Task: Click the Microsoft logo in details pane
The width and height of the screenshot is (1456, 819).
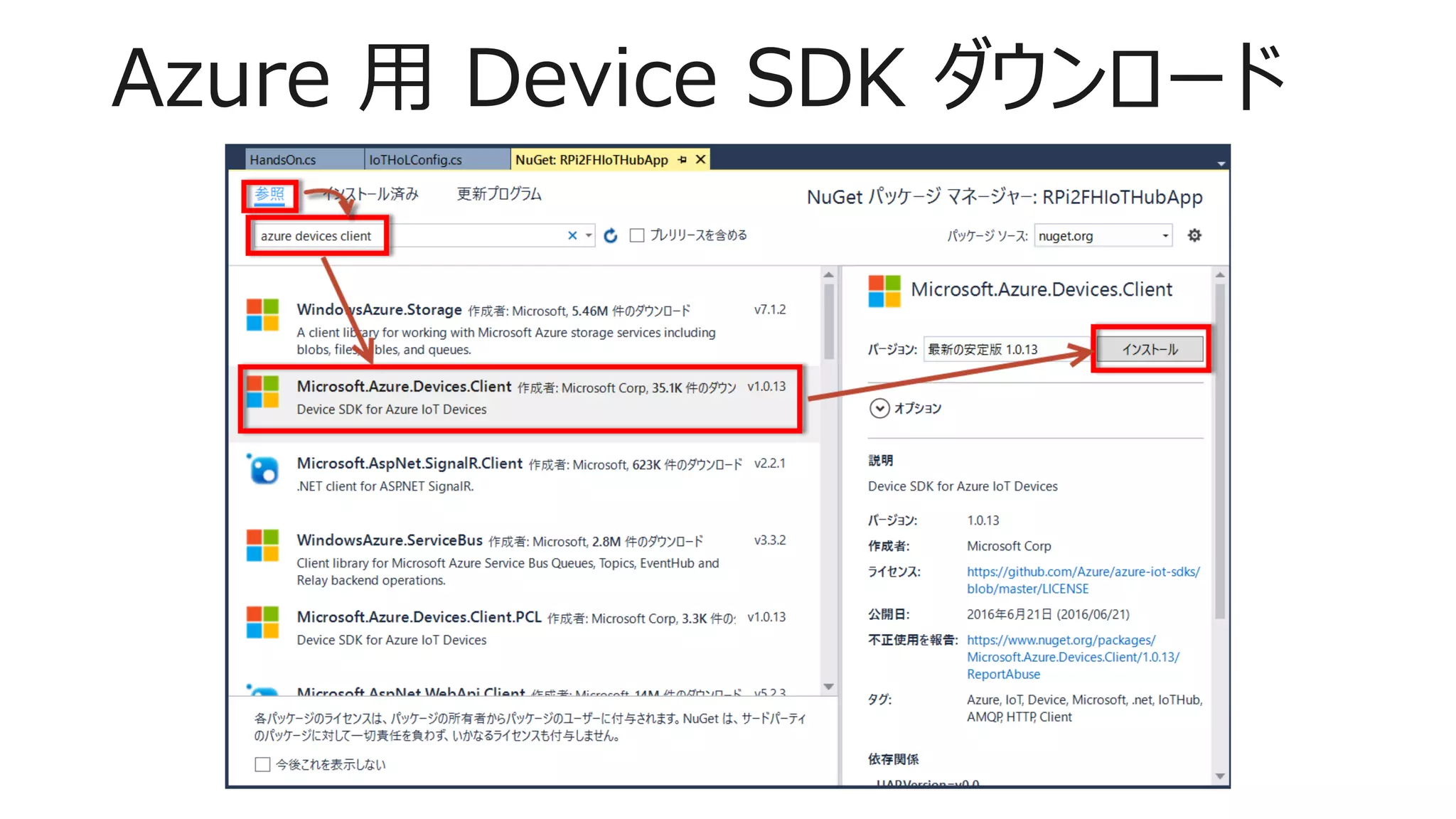Action: coord(884,291)
